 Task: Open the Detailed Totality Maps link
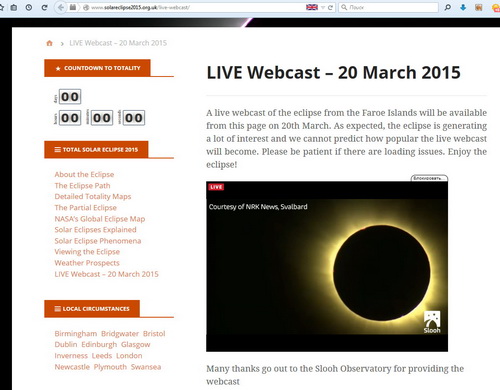(93, 196)
